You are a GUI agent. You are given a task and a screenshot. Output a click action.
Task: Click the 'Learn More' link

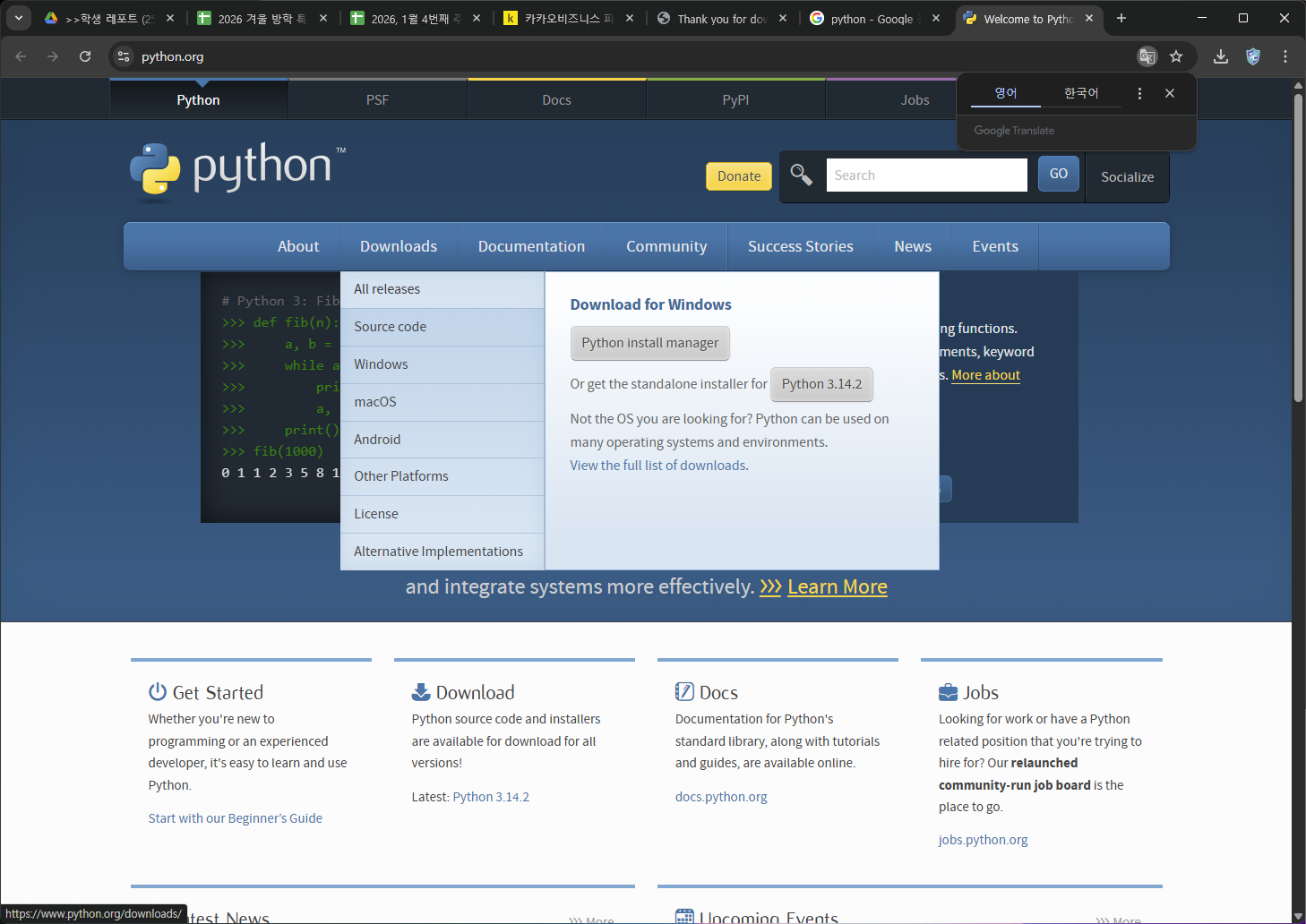(837, 586)
